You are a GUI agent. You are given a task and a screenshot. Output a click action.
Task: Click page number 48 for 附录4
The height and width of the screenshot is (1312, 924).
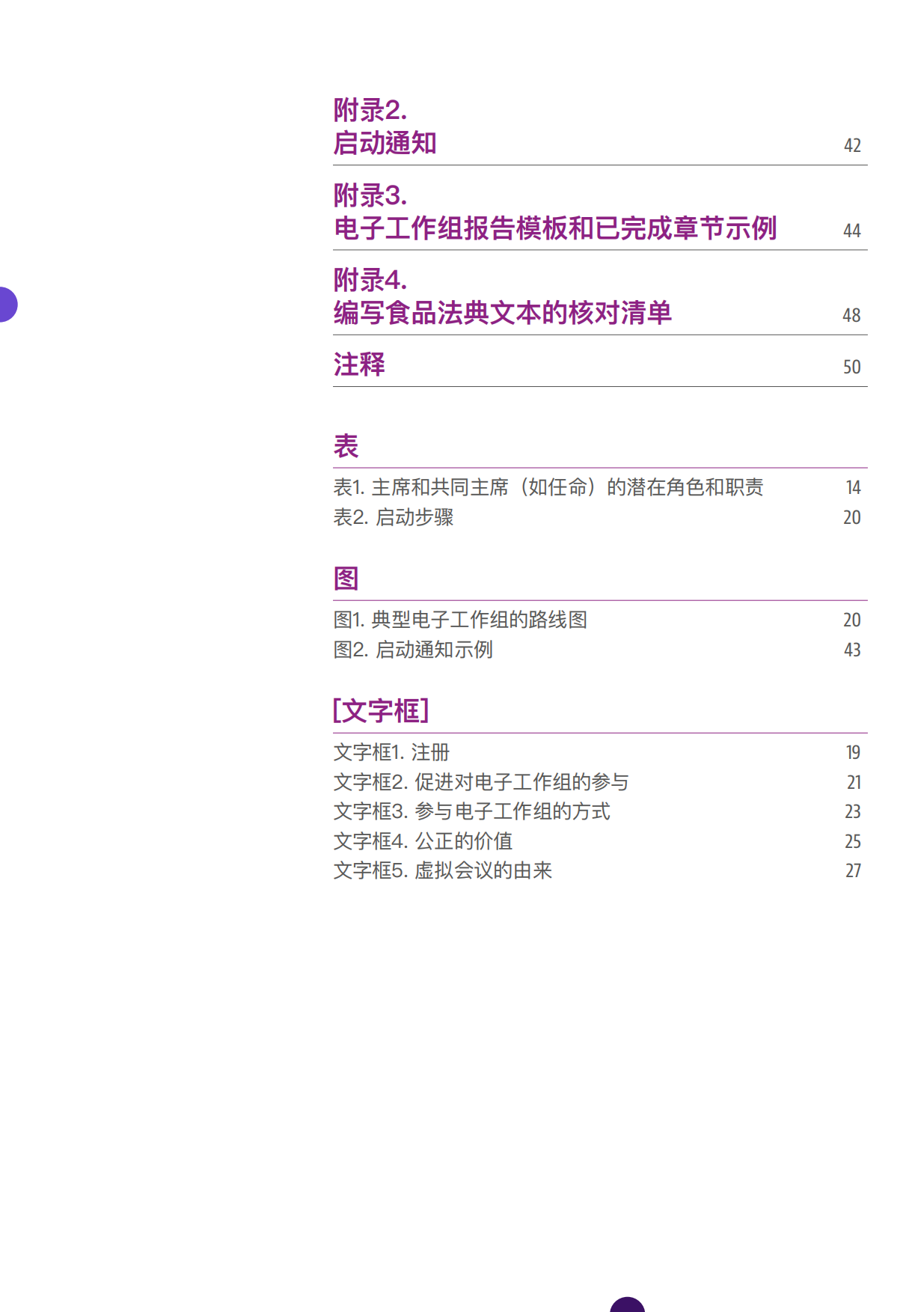coord(852,315)
